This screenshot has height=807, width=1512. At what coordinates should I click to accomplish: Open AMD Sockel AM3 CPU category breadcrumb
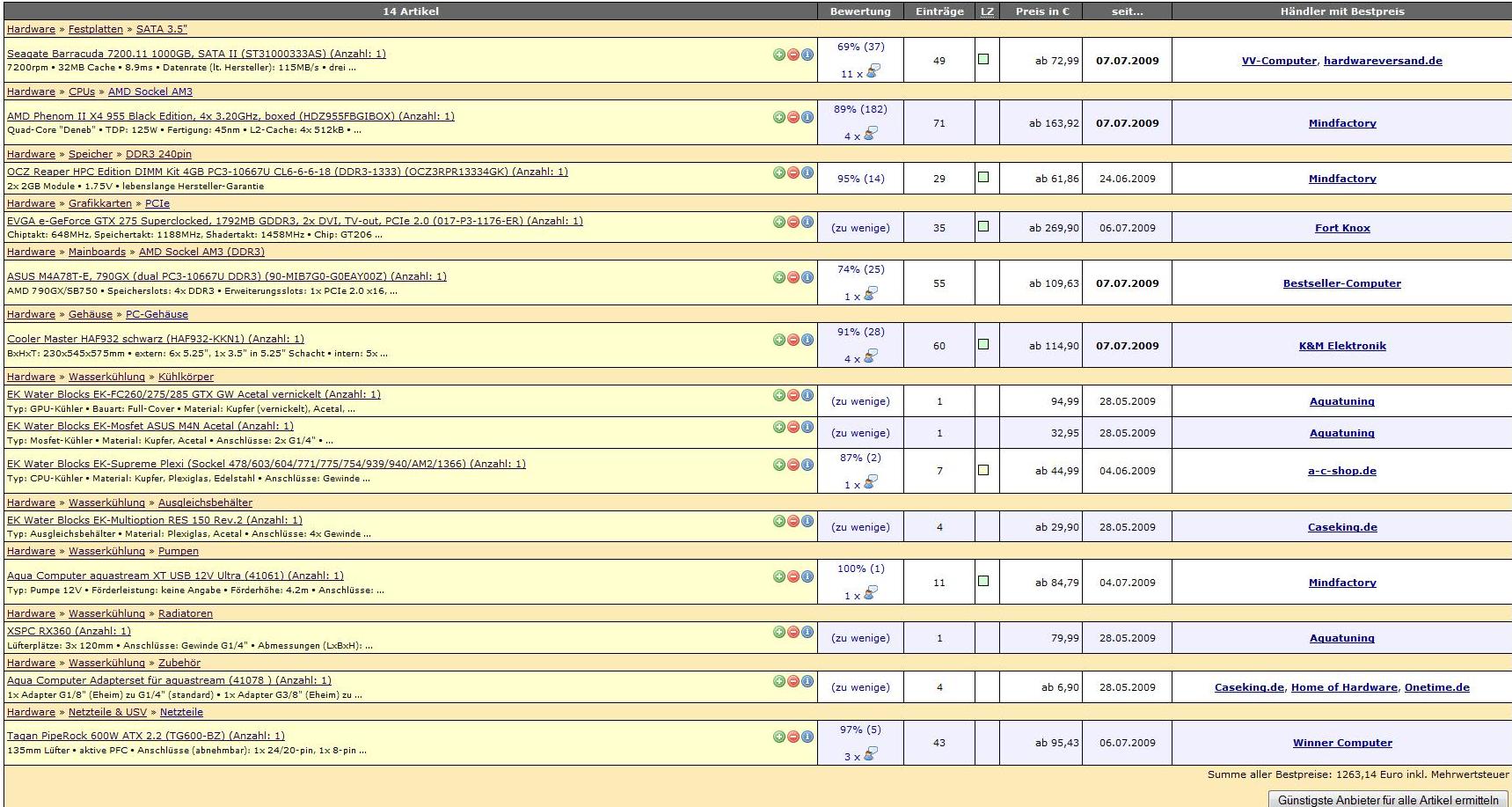150,92
